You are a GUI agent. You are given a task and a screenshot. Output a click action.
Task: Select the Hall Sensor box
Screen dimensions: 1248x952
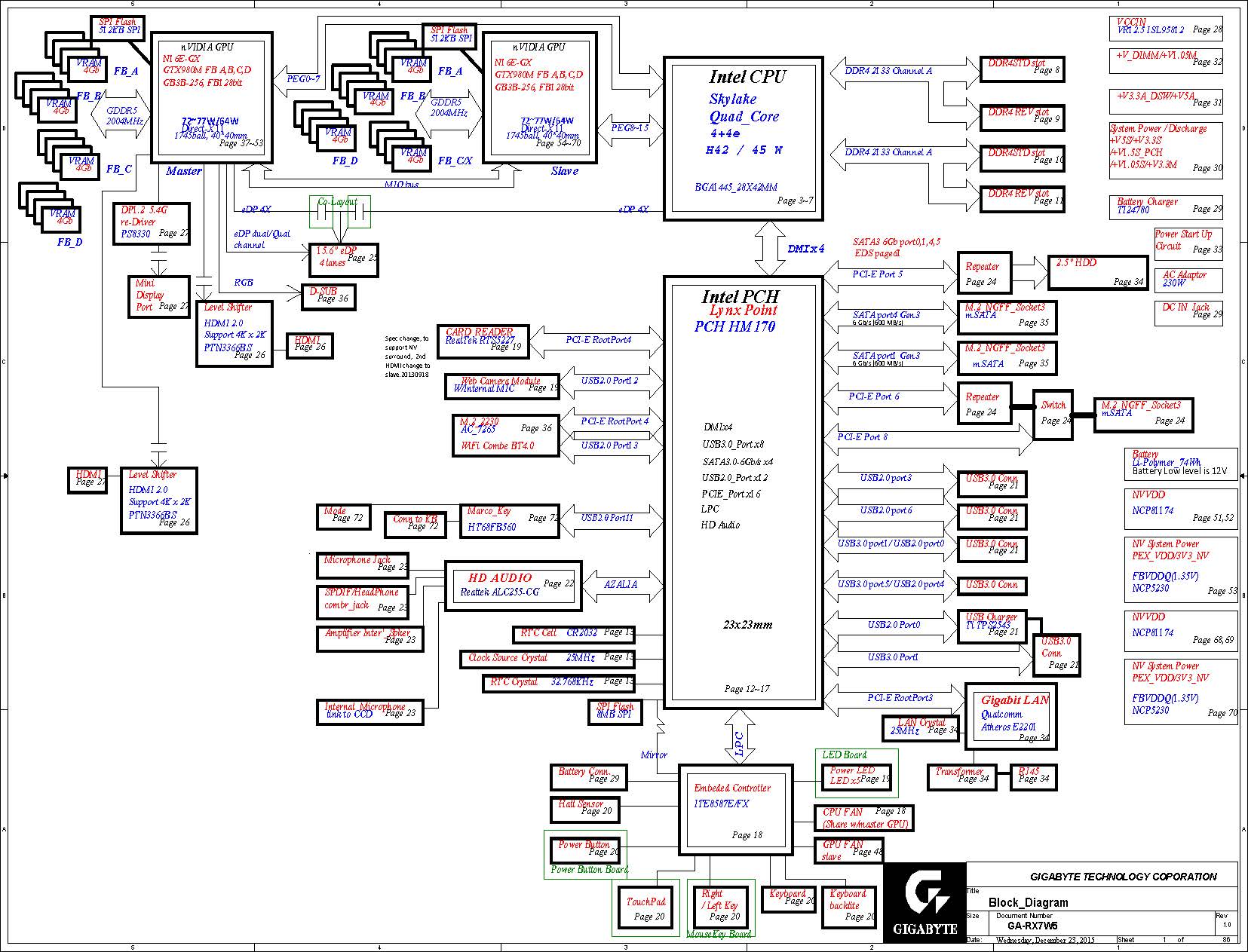[584, 810]
